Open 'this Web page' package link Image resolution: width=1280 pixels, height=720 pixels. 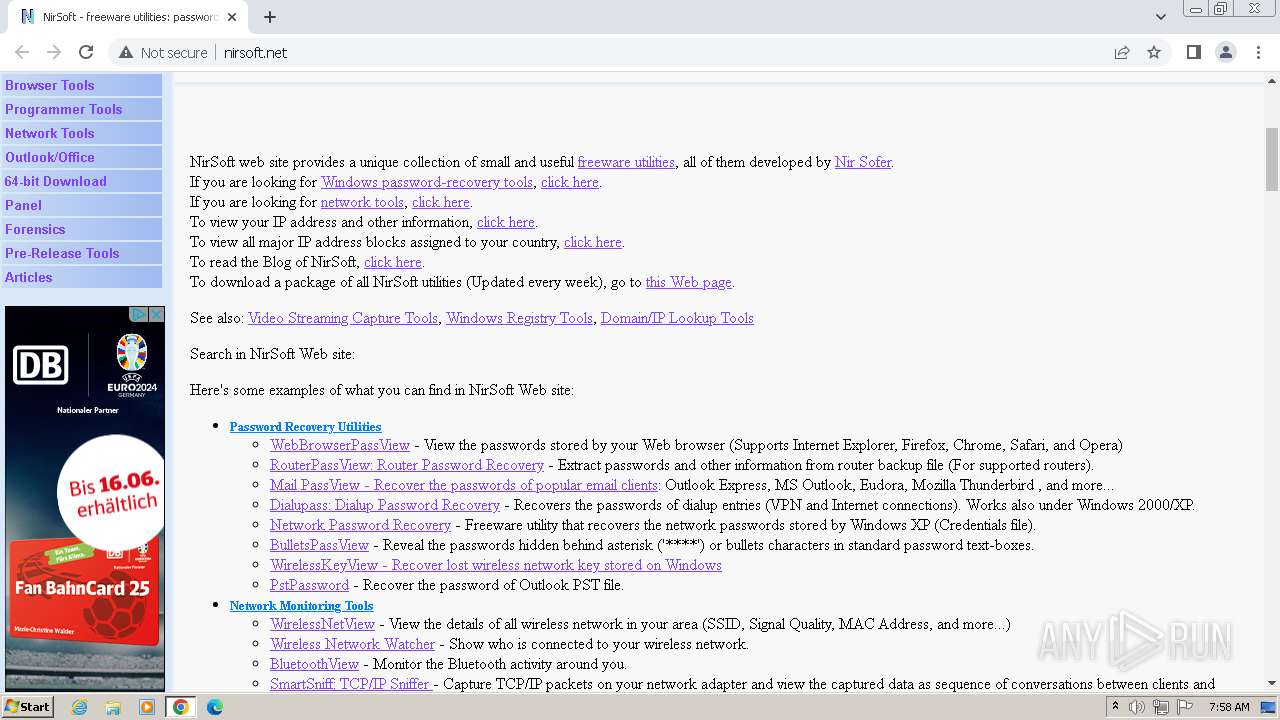click(x=689, y=282)
